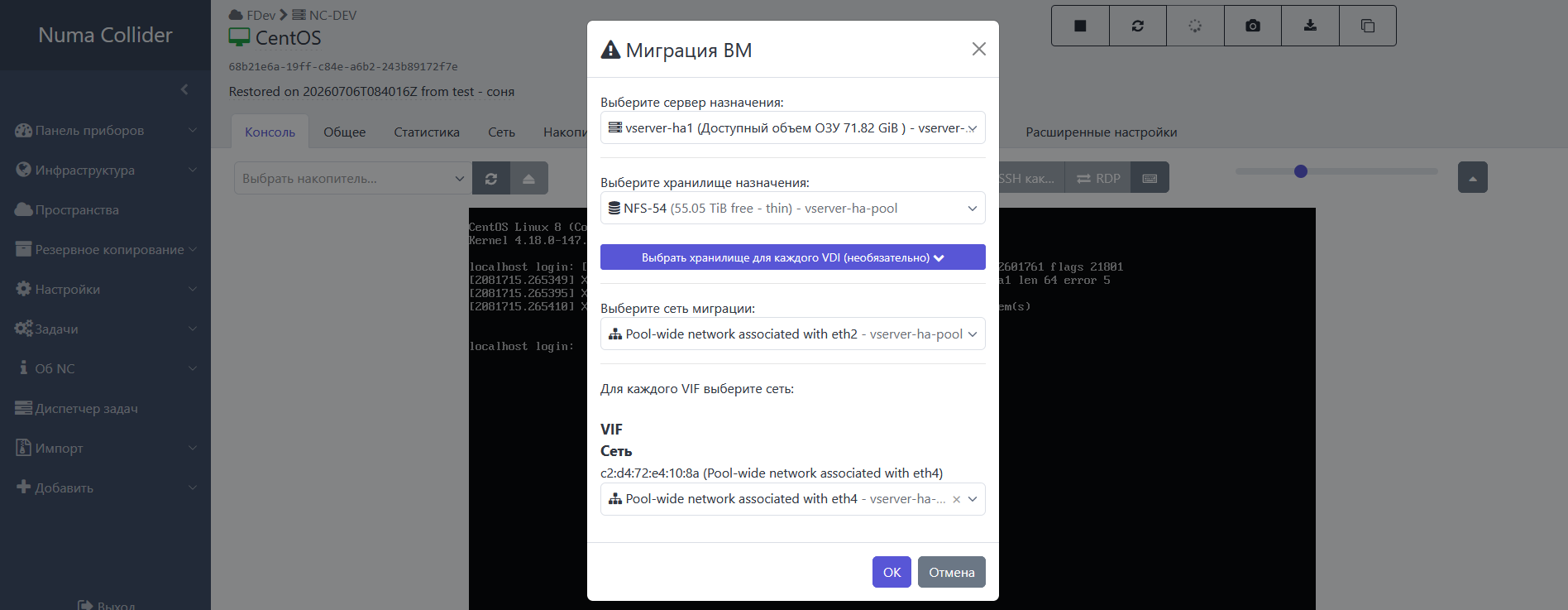Viewport: 1568px width, 610px height.
Task: Click the download/export VM icon
Action: coord(1310,26)
